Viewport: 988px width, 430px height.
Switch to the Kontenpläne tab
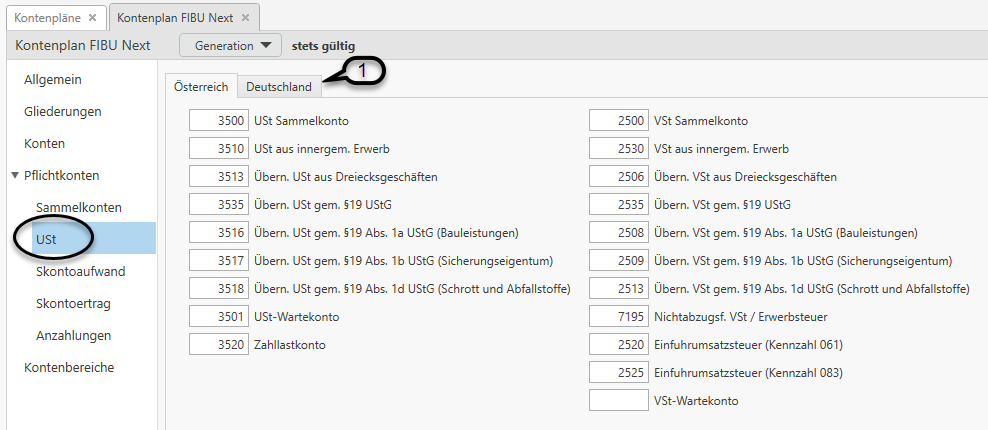[47, 18]
